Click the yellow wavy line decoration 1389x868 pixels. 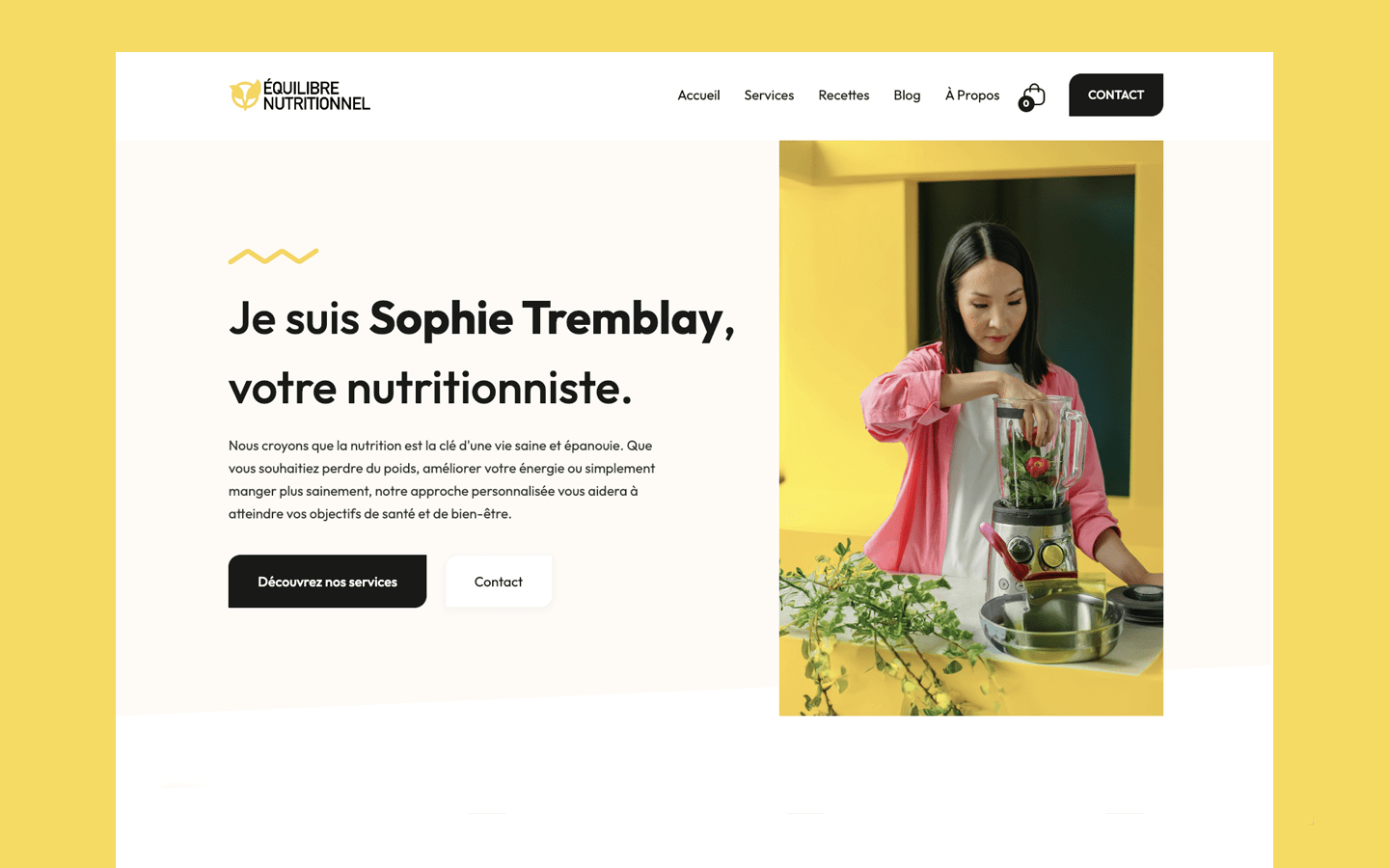click(274, 256)
